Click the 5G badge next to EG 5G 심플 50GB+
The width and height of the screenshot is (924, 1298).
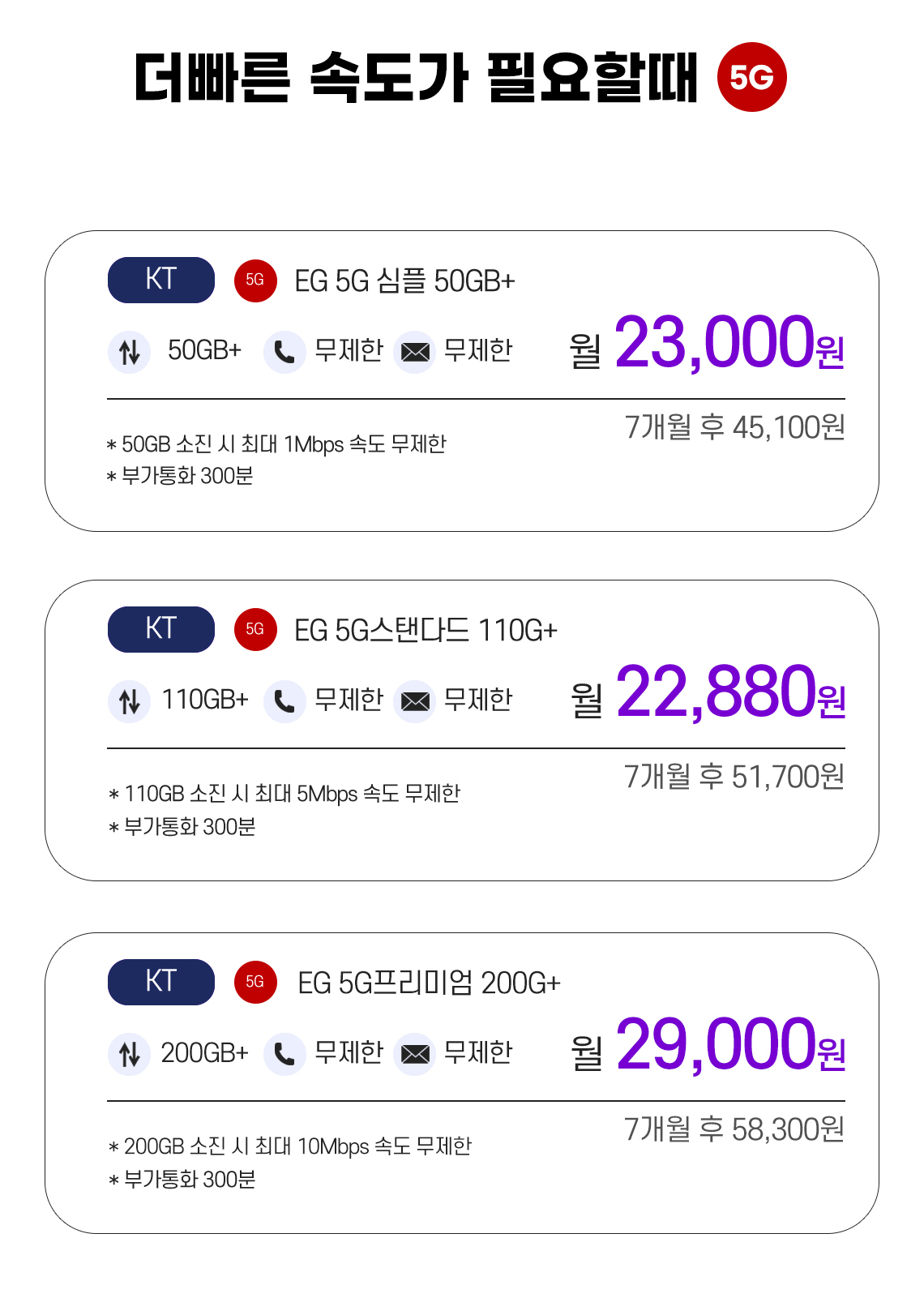[x=255, y=281]
